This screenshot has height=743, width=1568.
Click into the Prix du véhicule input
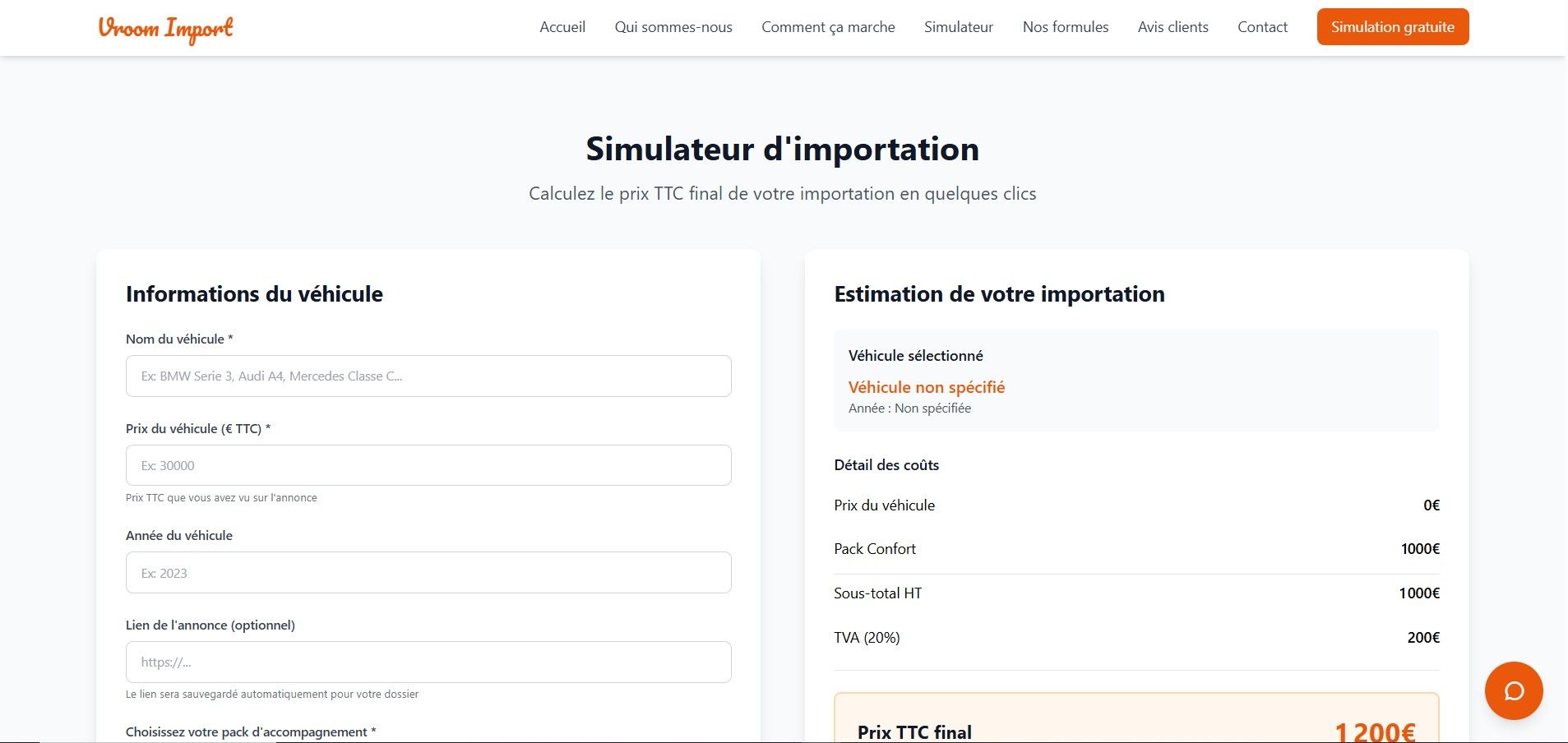[x=428, y=465]
